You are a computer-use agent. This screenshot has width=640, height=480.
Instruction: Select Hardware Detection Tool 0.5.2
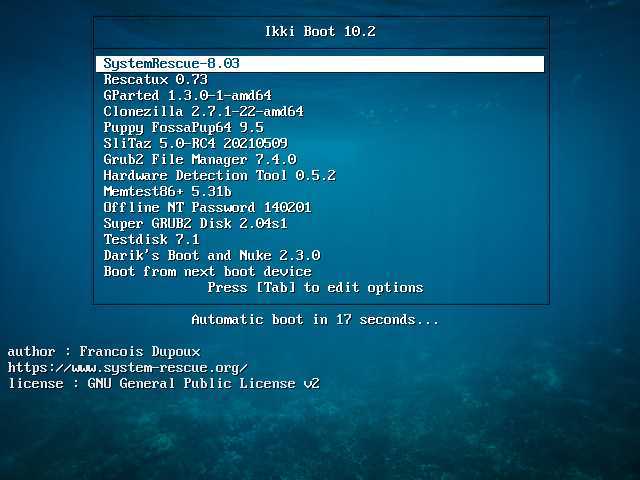point(220,176)
